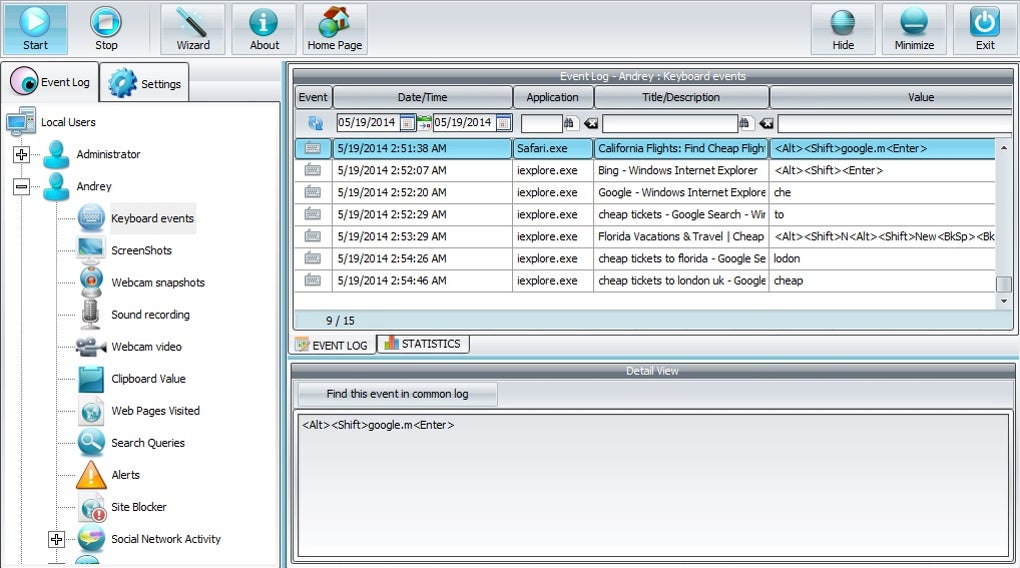Open the start date calendar picker

[x=407, y=122]
